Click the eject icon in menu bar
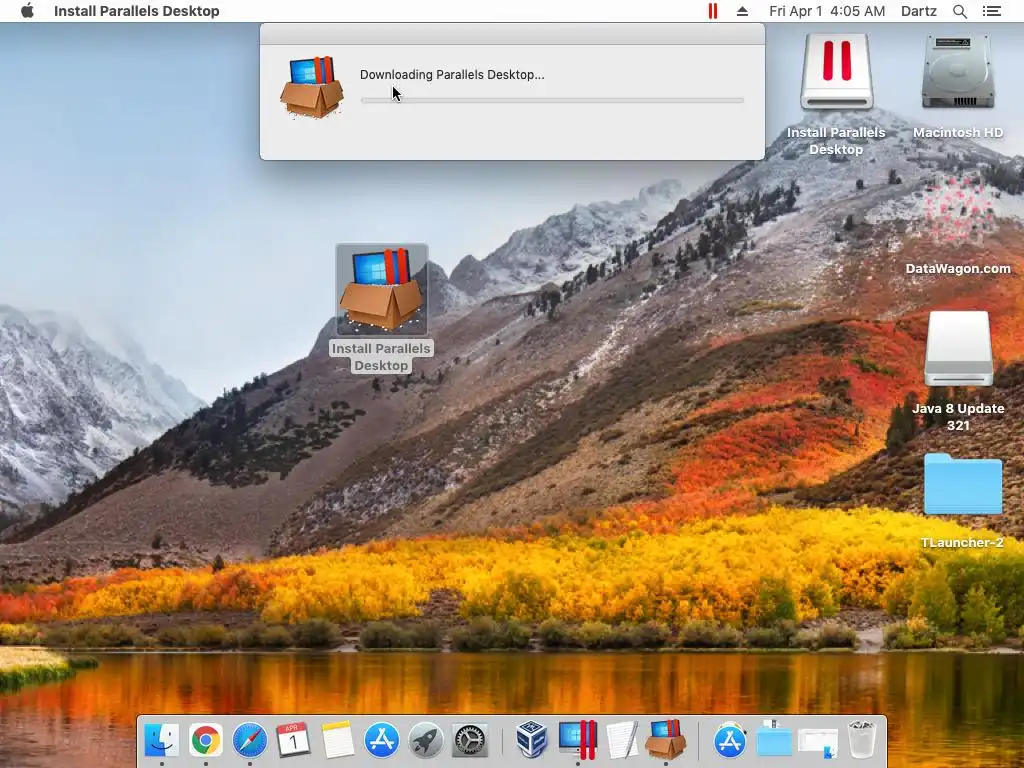1024x768 pixels. pos(742,11)
